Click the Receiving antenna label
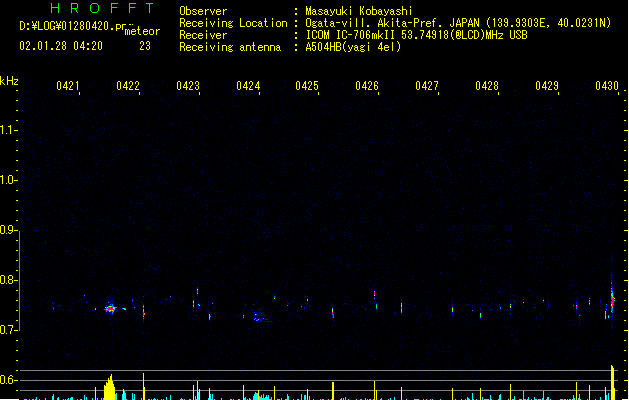This screenshot has width=629, height=400. click(x=230, y=47)
